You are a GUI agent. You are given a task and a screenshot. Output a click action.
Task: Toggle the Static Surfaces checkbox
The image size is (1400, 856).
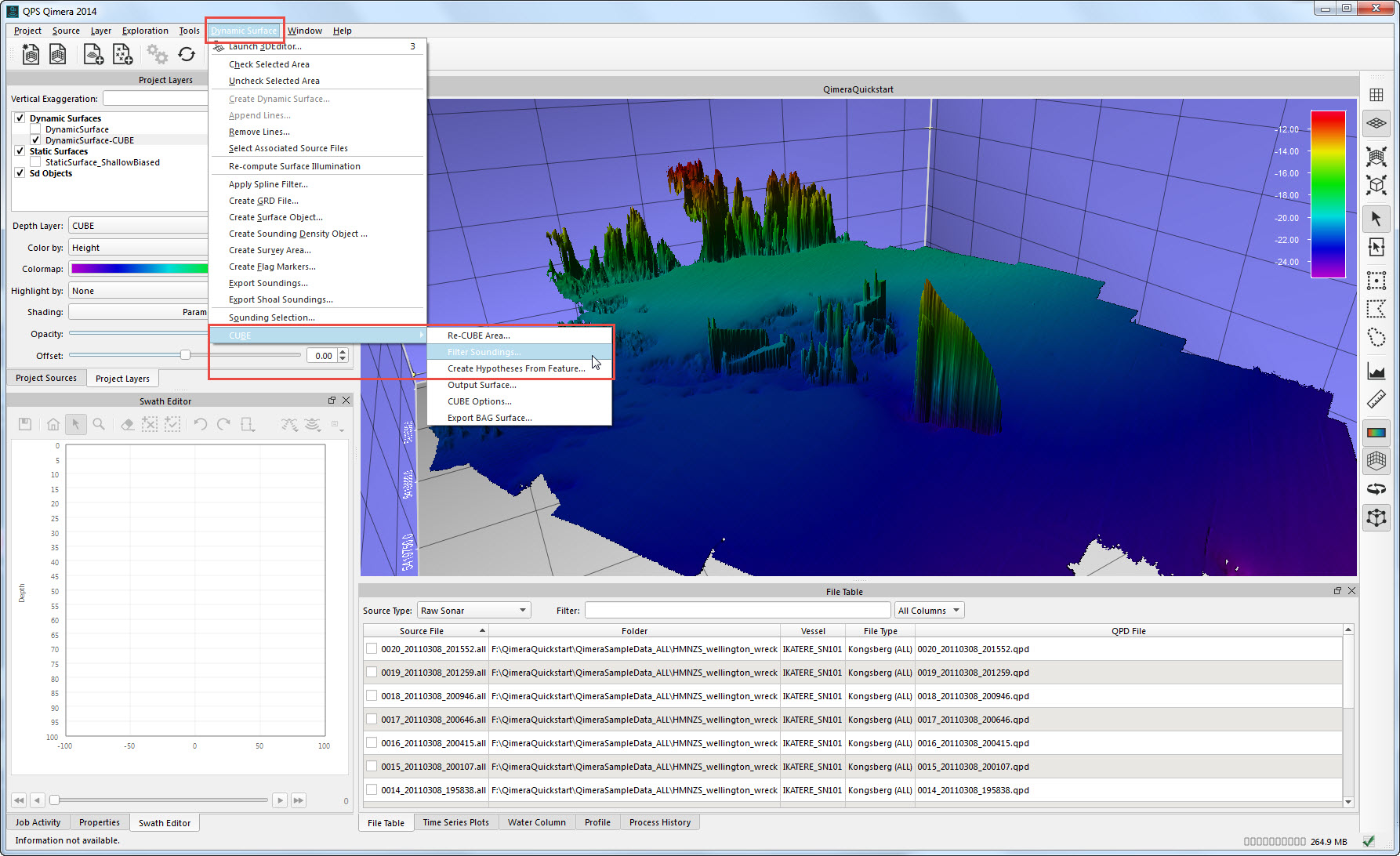[x=20, y=151]
